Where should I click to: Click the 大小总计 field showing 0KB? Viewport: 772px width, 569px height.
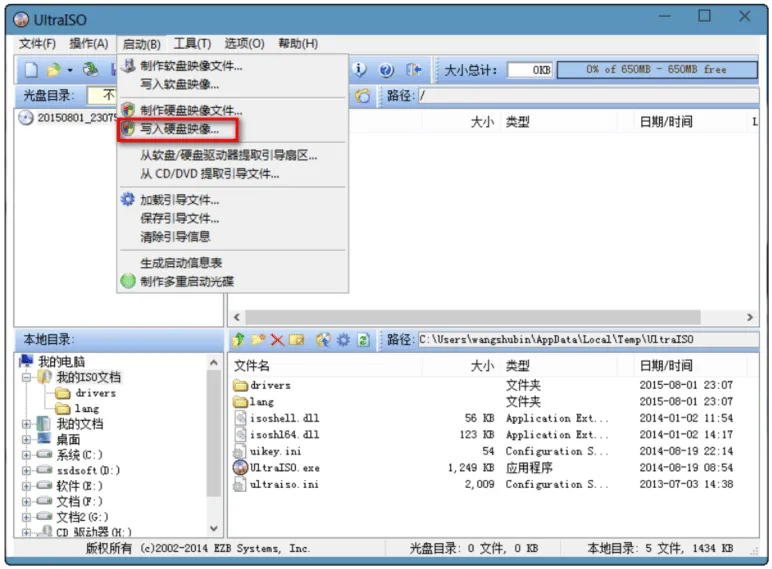[x=530, y=70]
